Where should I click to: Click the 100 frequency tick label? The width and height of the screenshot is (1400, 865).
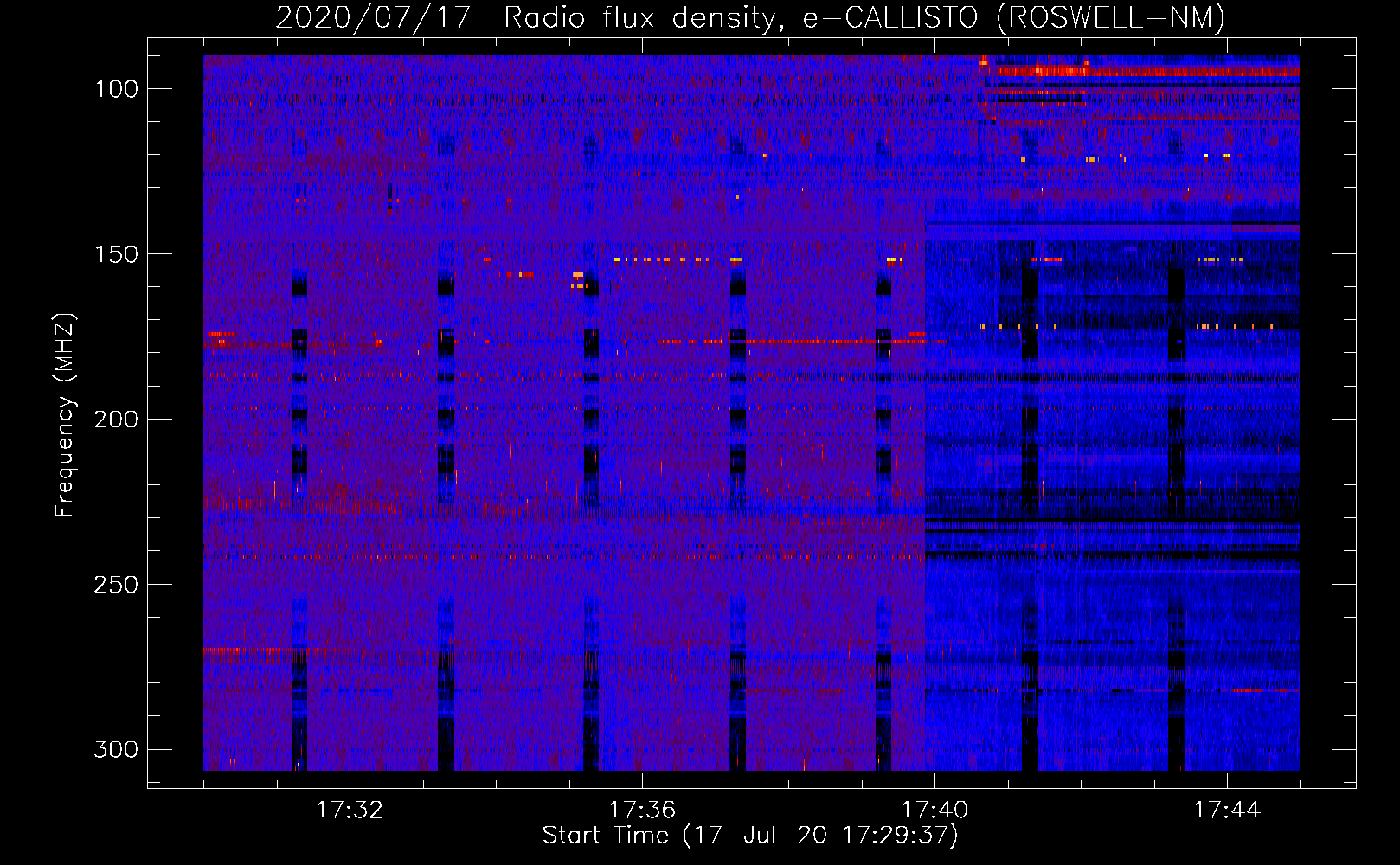pos(117,89)
